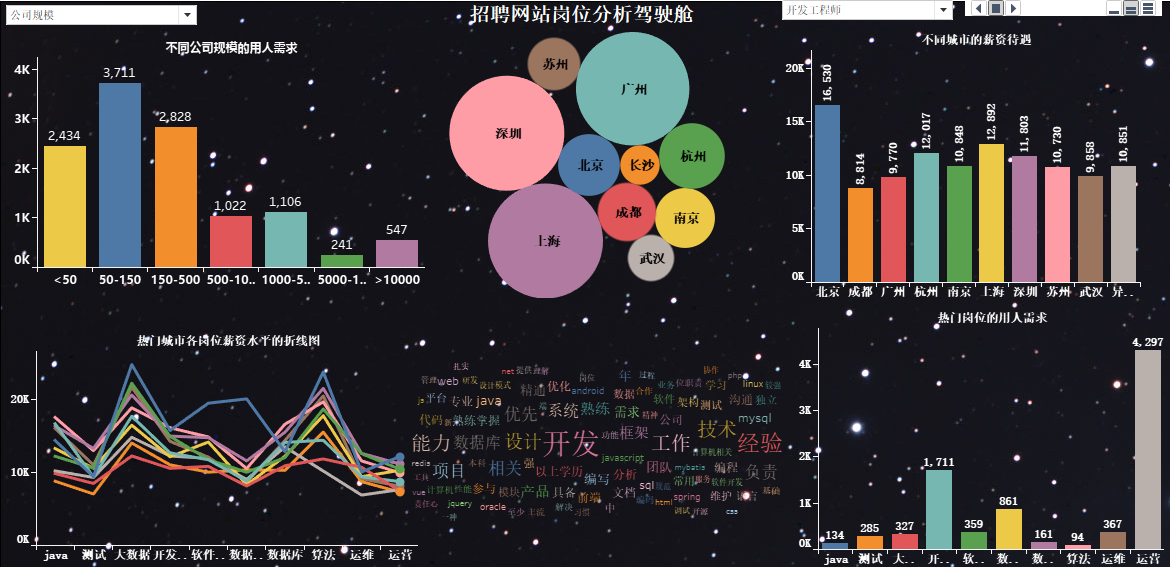Click the teal demand bar labeled 1,711

coord(939,510)
